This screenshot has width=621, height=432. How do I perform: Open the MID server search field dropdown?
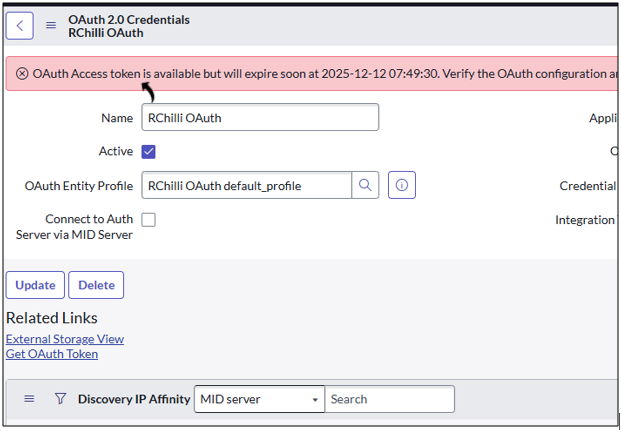pos(259,399)
